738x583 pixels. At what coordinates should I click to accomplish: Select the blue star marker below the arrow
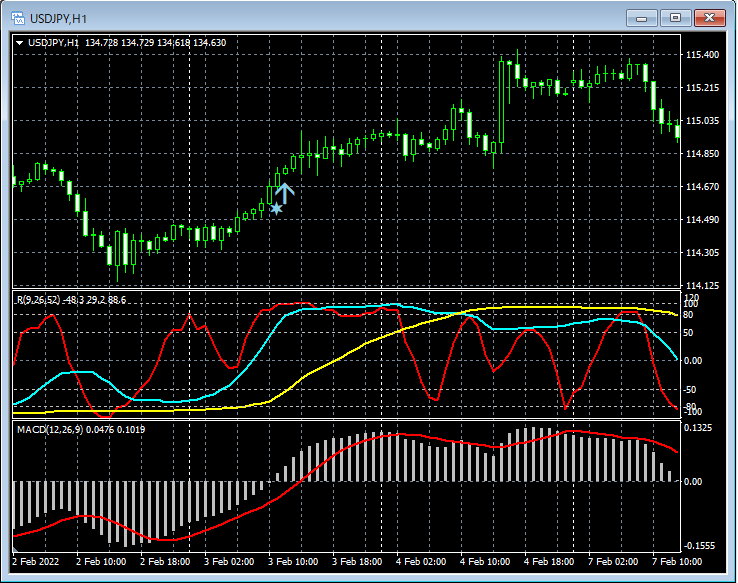[276, 209]
